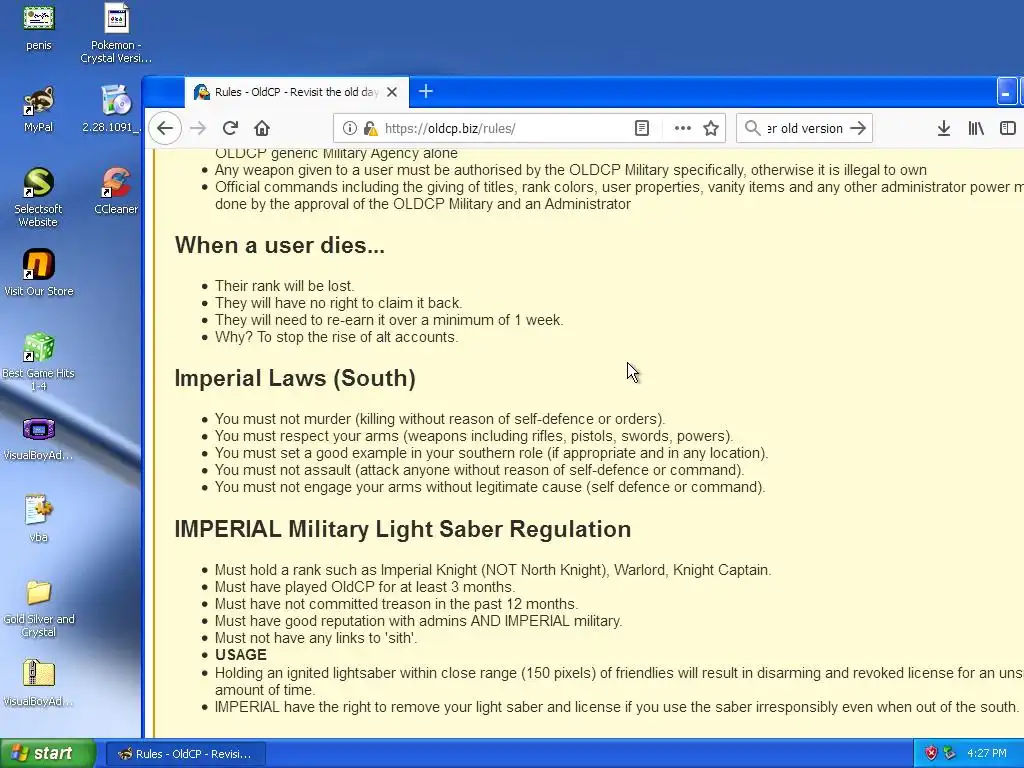The image size is (1024, 768).
Task: Focus the search box with 'old version'
Action: pyautogui.click(x=805, y=128)
